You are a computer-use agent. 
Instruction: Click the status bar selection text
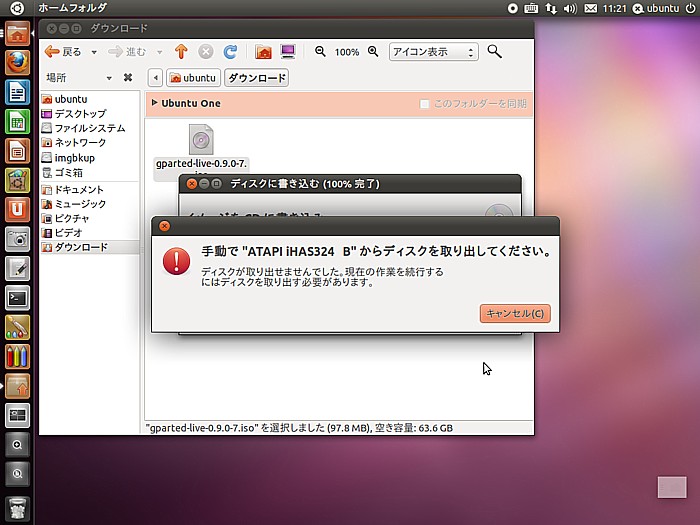299,428
